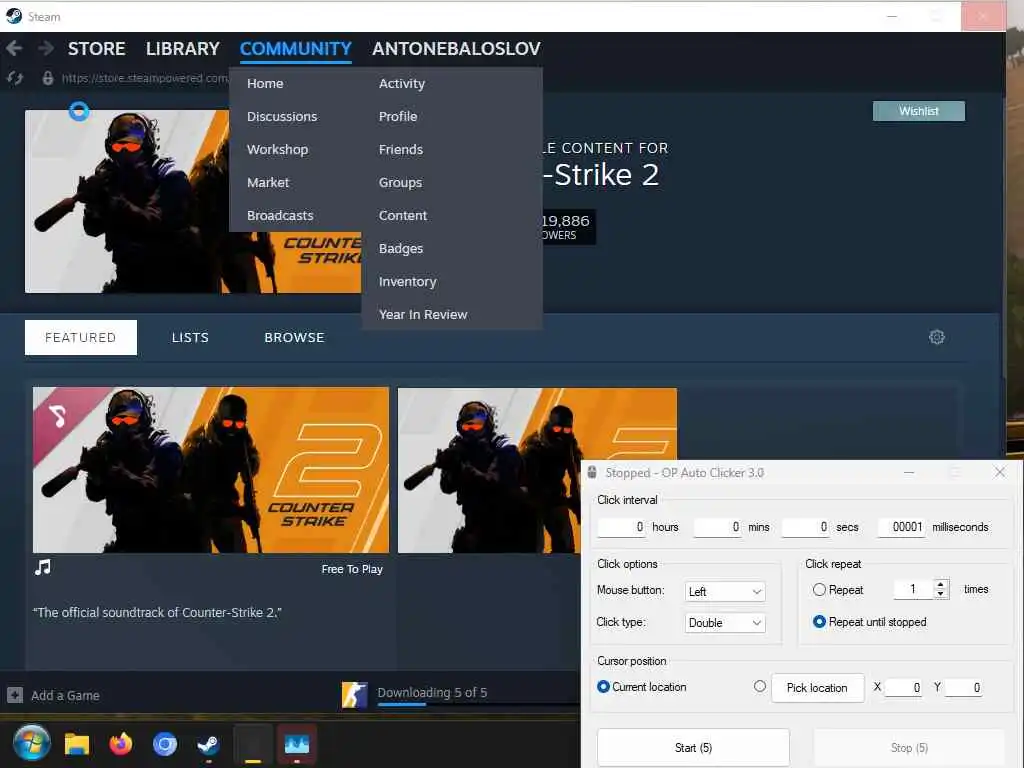This screenshot has height=768, width=1024.
Task: Choose Market in Community menu
Action: (268, 183)
